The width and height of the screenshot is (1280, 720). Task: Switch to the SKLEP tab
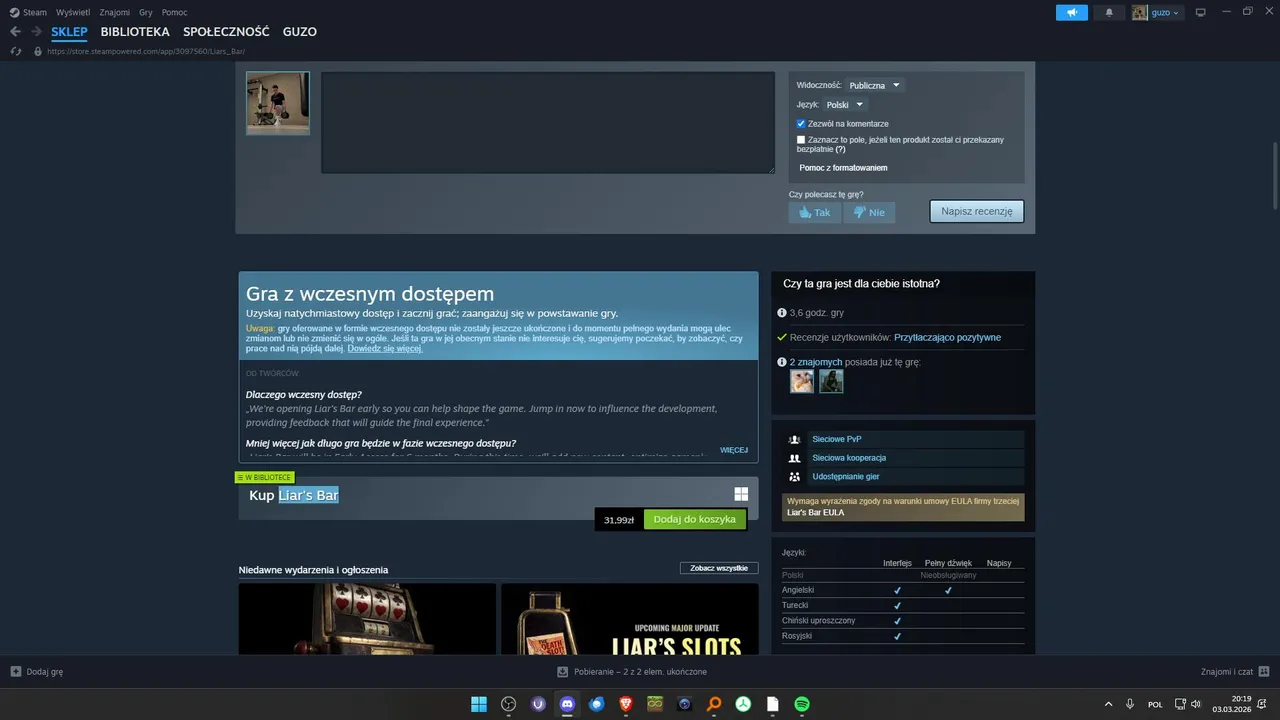tap(69, 32)
